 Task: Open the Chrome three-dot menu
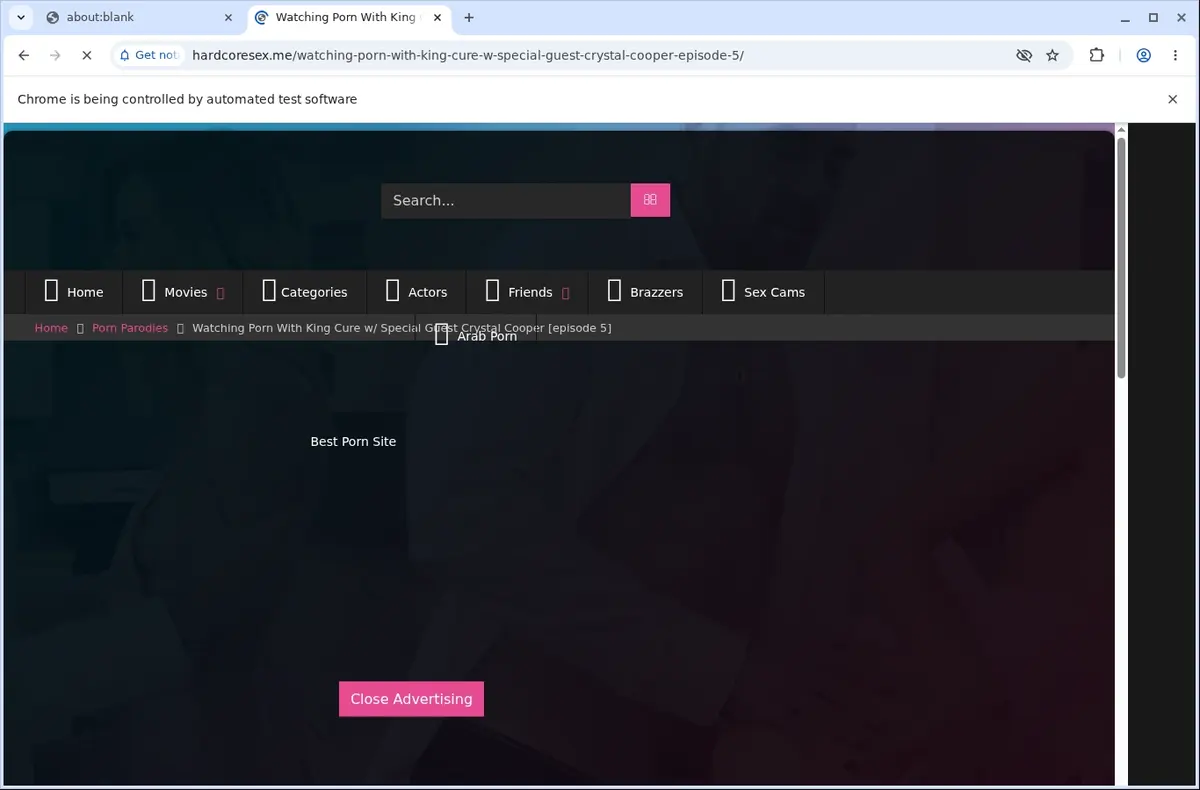tap(1175, 55)
